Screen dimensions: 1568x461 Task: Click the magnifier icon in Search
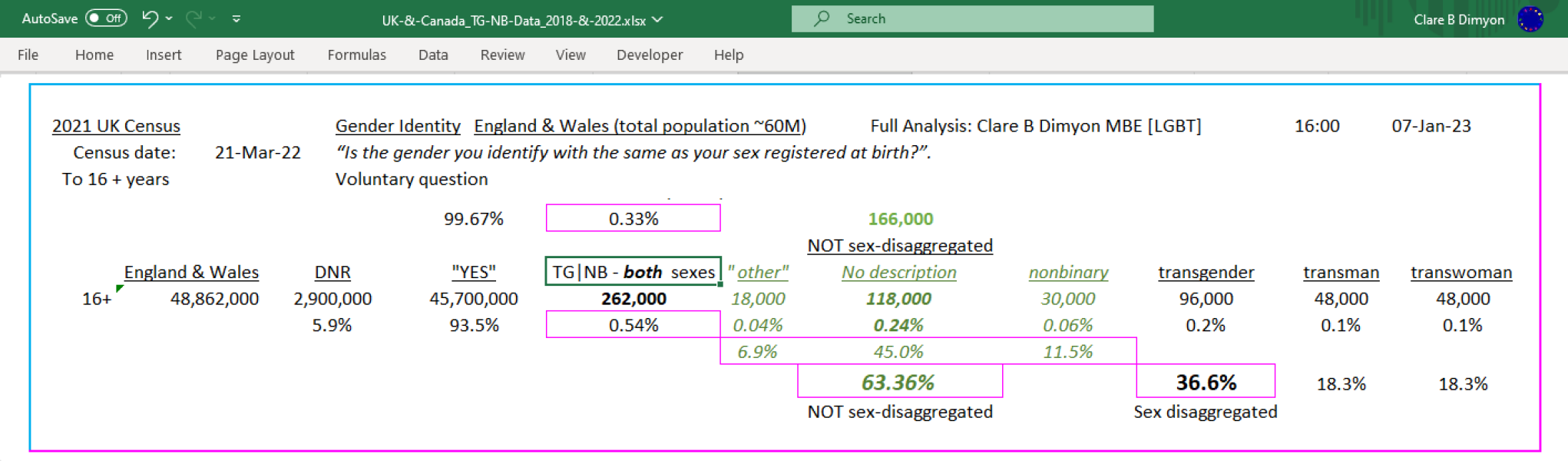[822, 18]
